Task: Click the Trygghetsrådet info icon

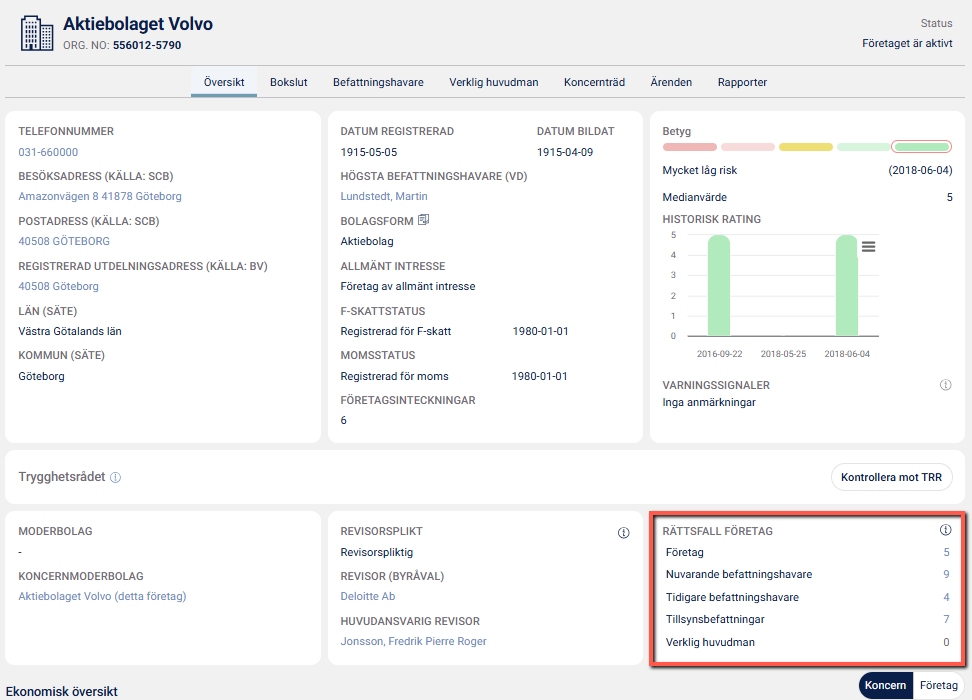Action: pos(115,478)
